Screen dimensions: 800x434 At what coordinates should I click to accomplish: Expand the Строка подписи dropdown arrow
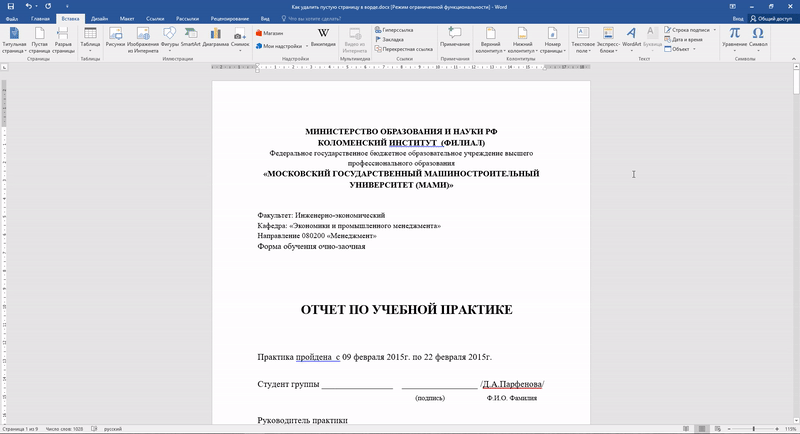pyautogui.click(x=714, y=30)
